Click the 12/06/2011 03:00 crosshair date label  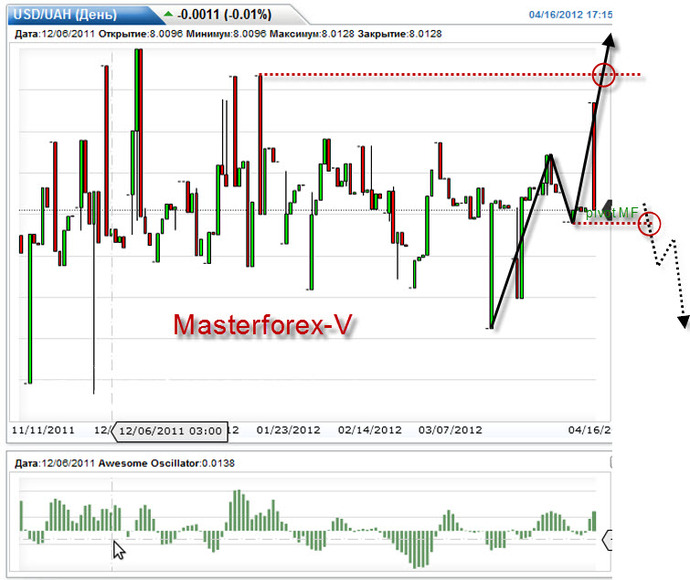[170, 431]
